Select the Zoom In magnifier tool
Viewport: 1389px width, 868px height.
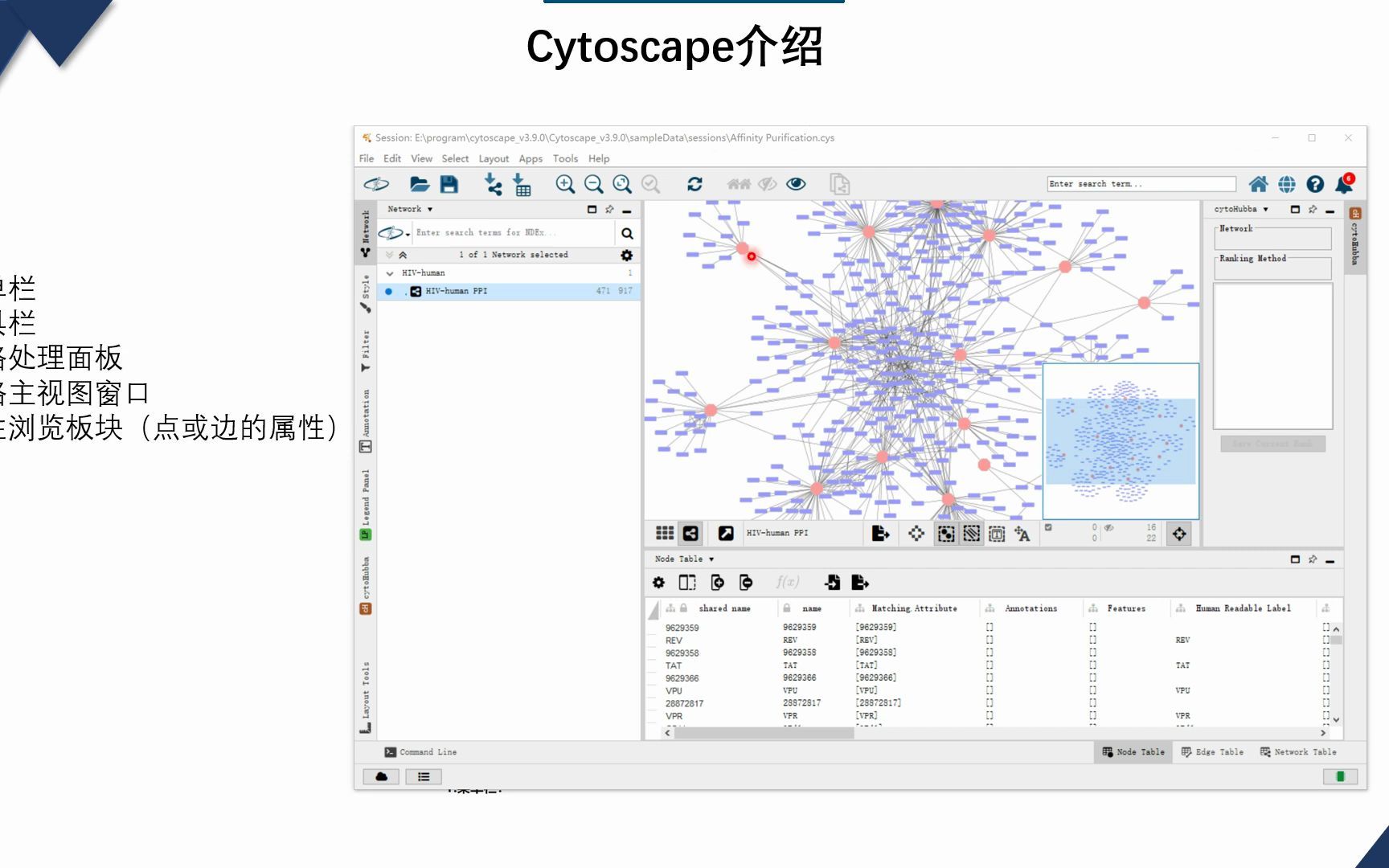click(565, 184)
